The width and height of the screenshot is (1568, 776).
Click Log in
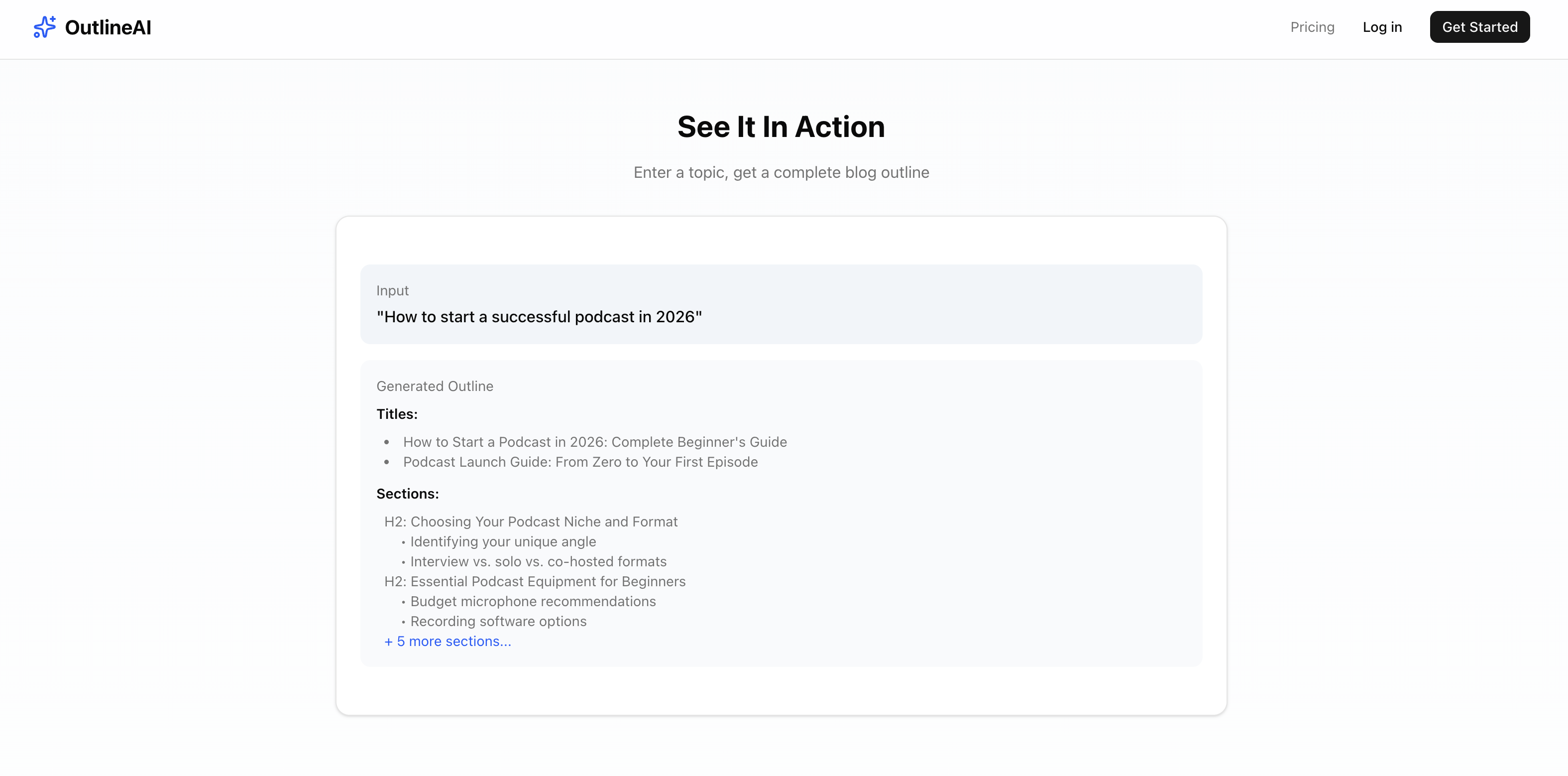point(1382,27)
